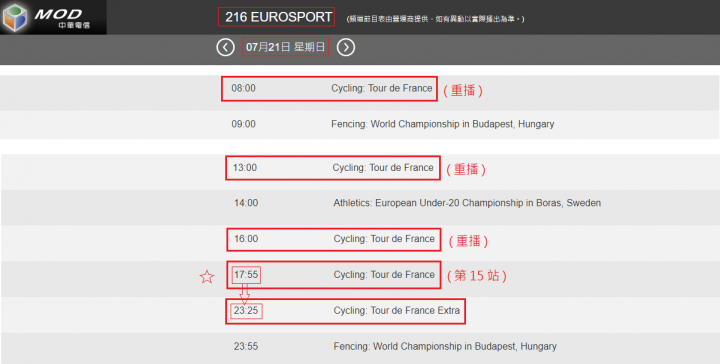This screenshot has height=364, width=720.
Task: Click the 17:55 time box
Action: click(x=246, y=275)
